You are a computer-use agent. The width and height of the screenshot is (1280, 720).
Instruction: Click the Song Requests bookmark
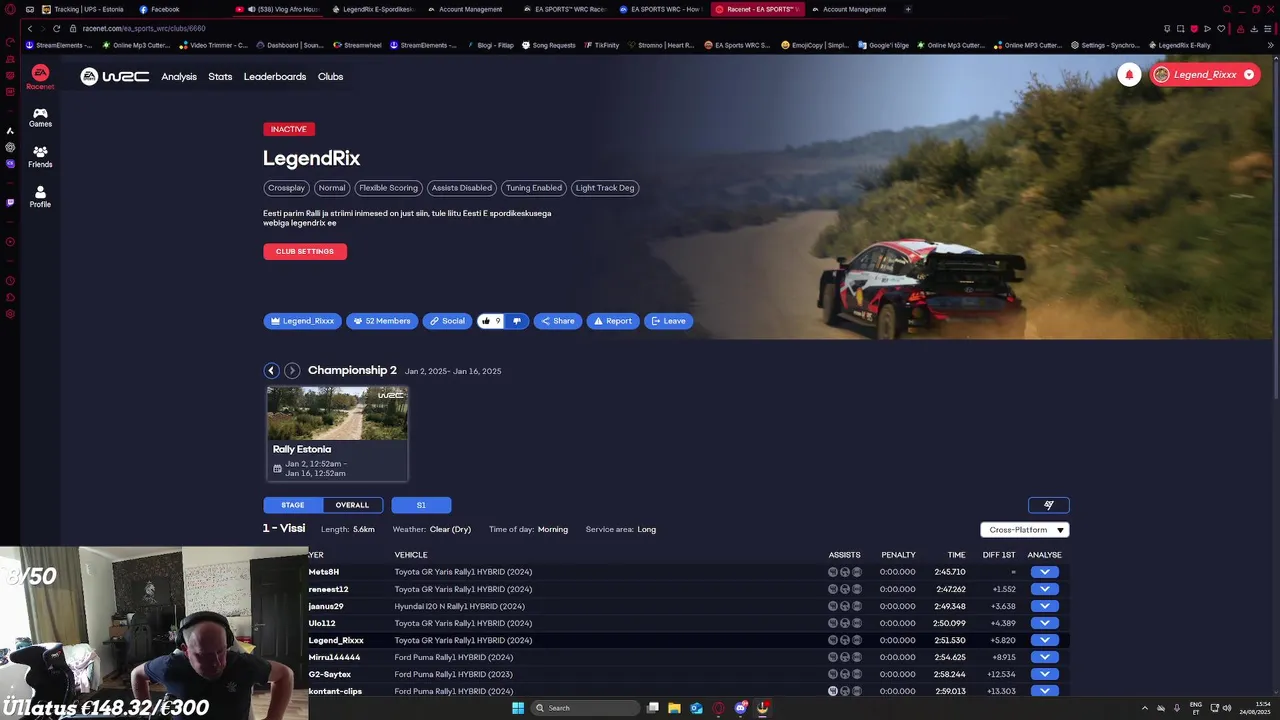pyautogui.click(x=549, y=45)
